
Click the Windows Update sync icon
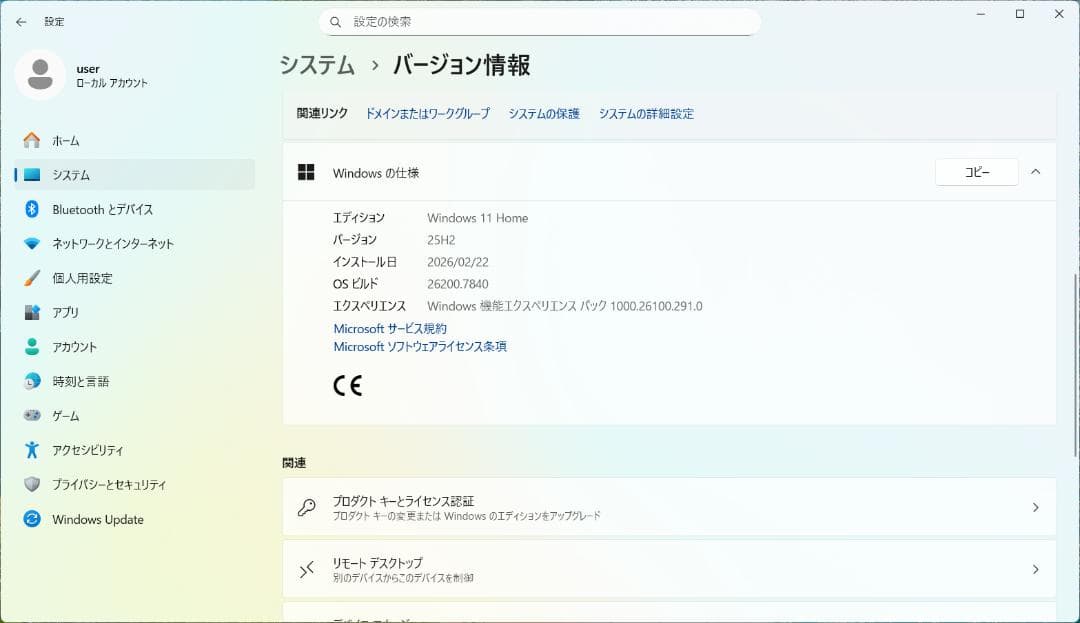click(32, 519)
